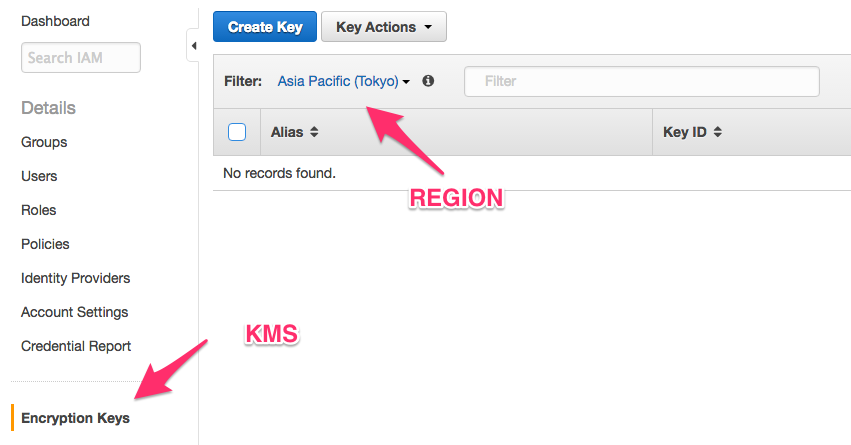Navigate to Roles
This screenshot has height=445, width=851.
(39, 210)
